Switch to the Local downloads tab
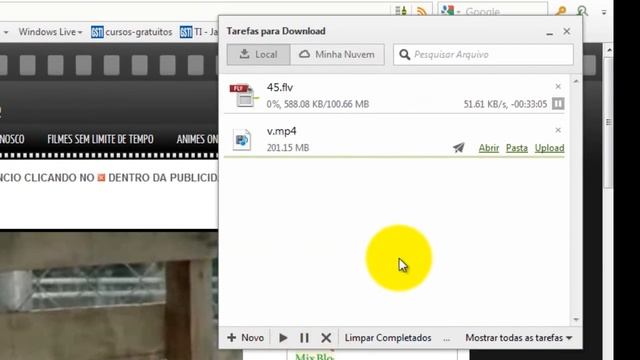This screenshot has height=360, width=640. pyautogui.click(x=259, y=54)
